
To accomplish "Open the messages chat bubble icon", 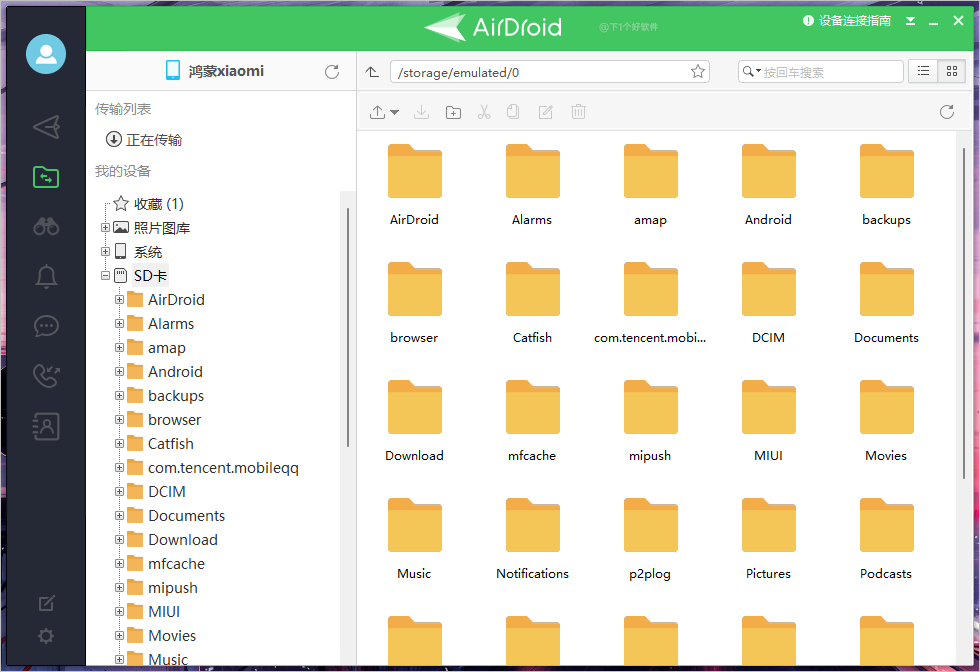I will click(46, 326).
